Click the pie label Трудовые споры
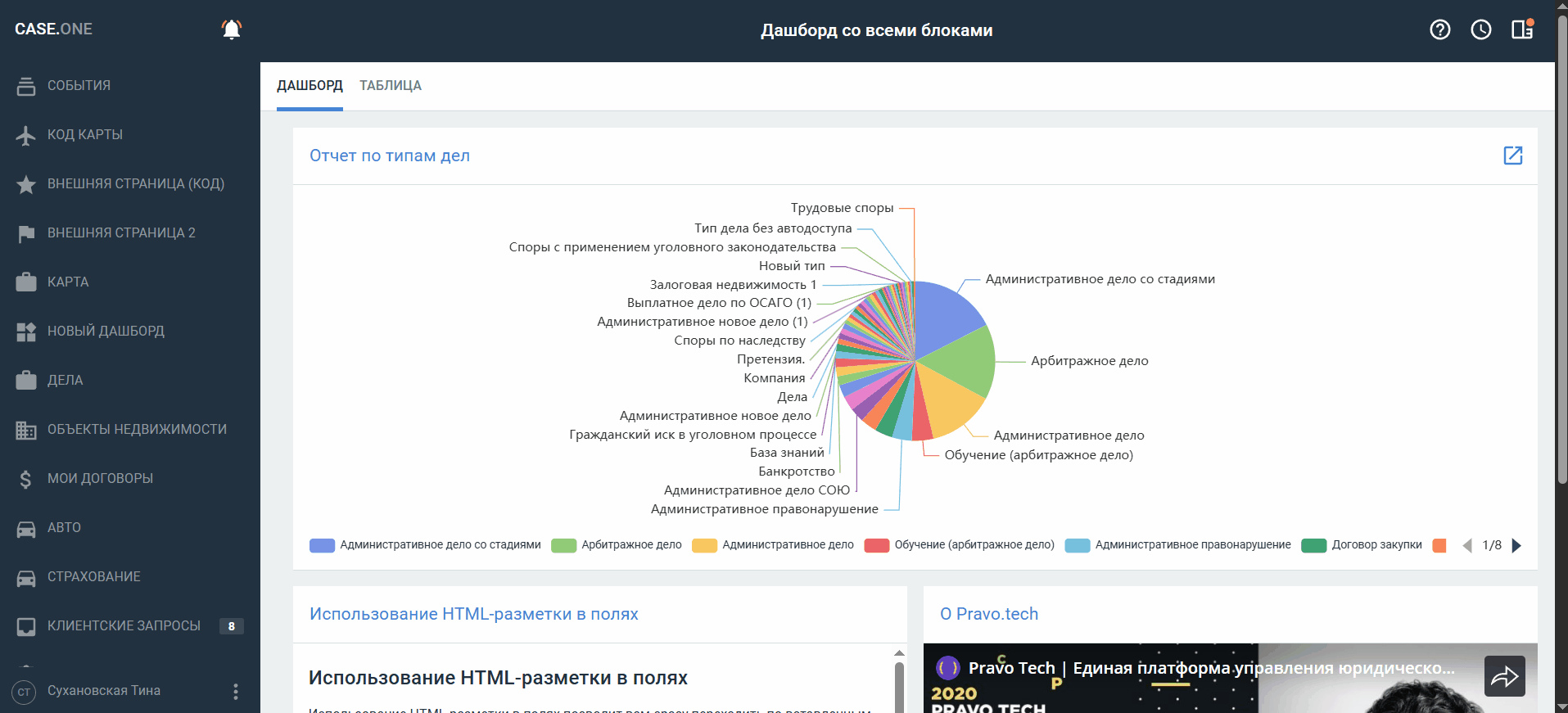 coord(842,208)
